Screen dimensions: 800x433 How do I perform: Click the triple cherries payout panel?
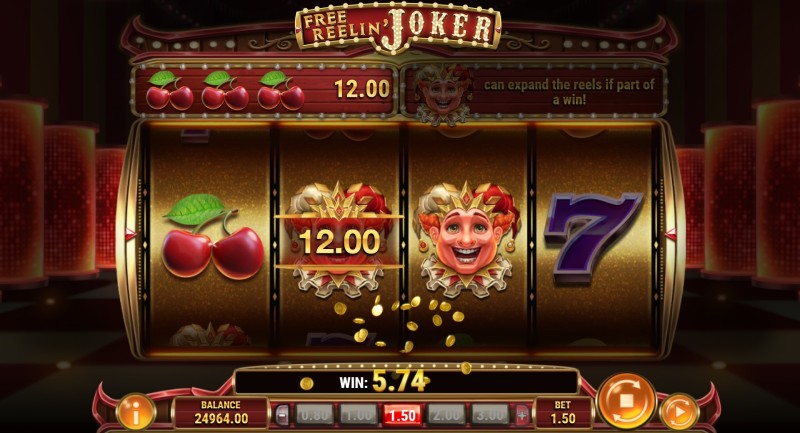265,90
